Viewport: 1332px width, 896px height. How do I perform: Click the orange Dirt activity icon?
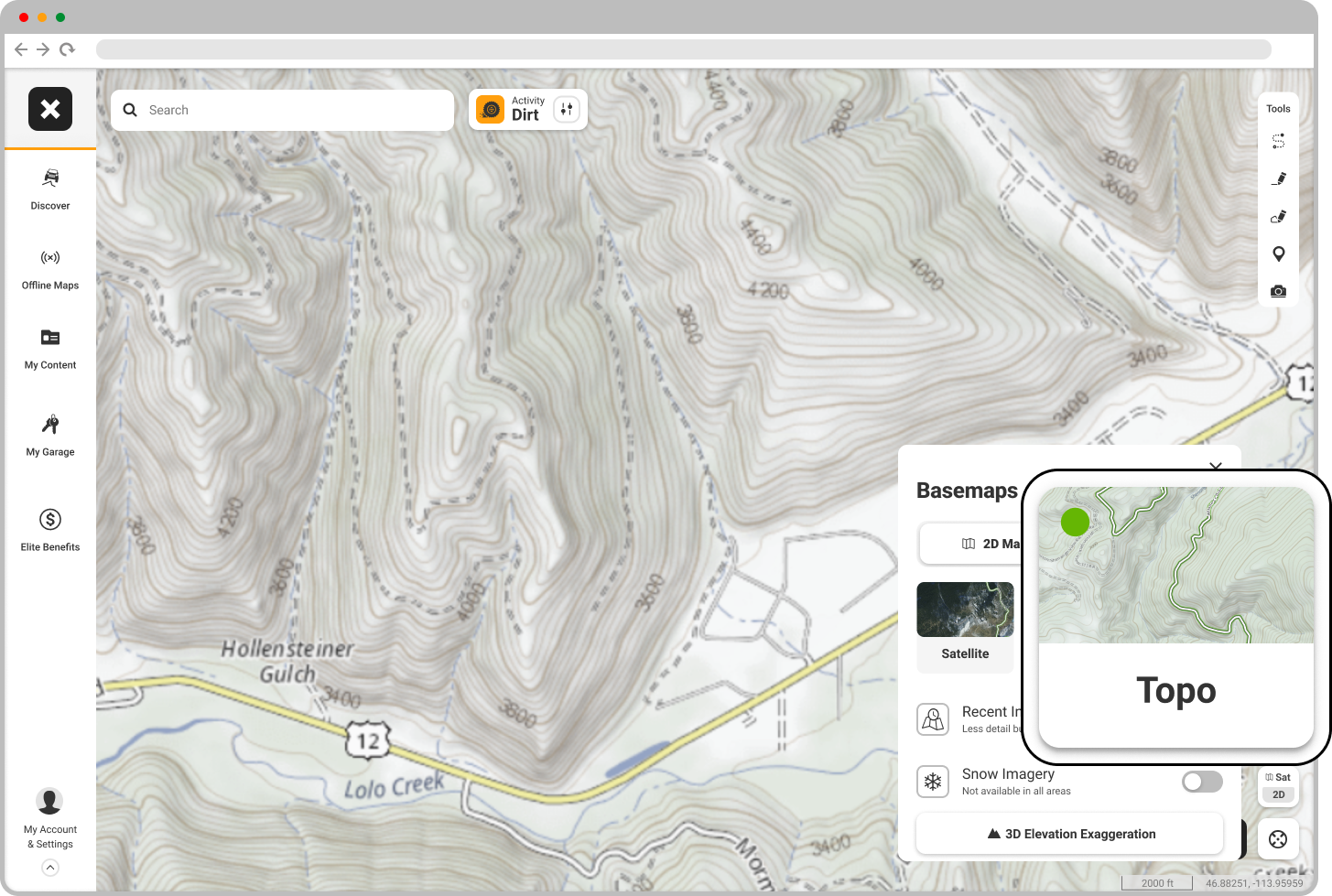click(x=491, y=110)
